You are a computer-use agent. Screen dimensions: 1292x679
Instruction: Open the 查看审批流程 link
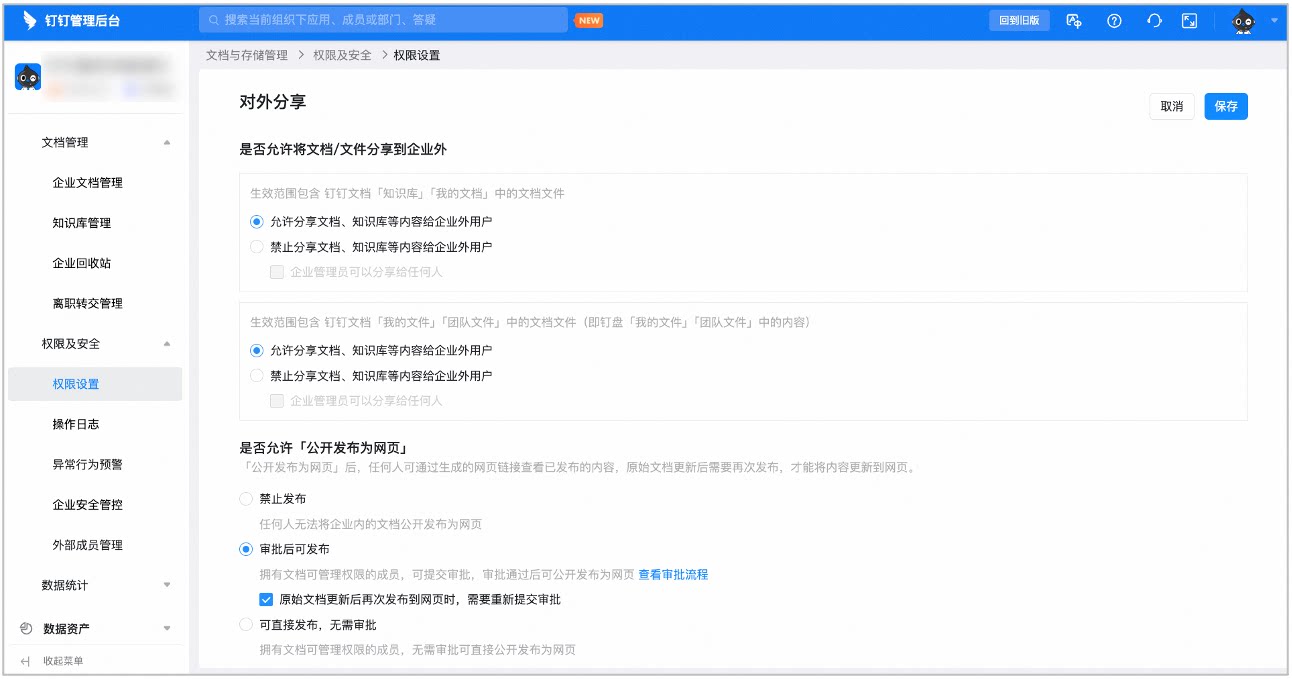673,574
